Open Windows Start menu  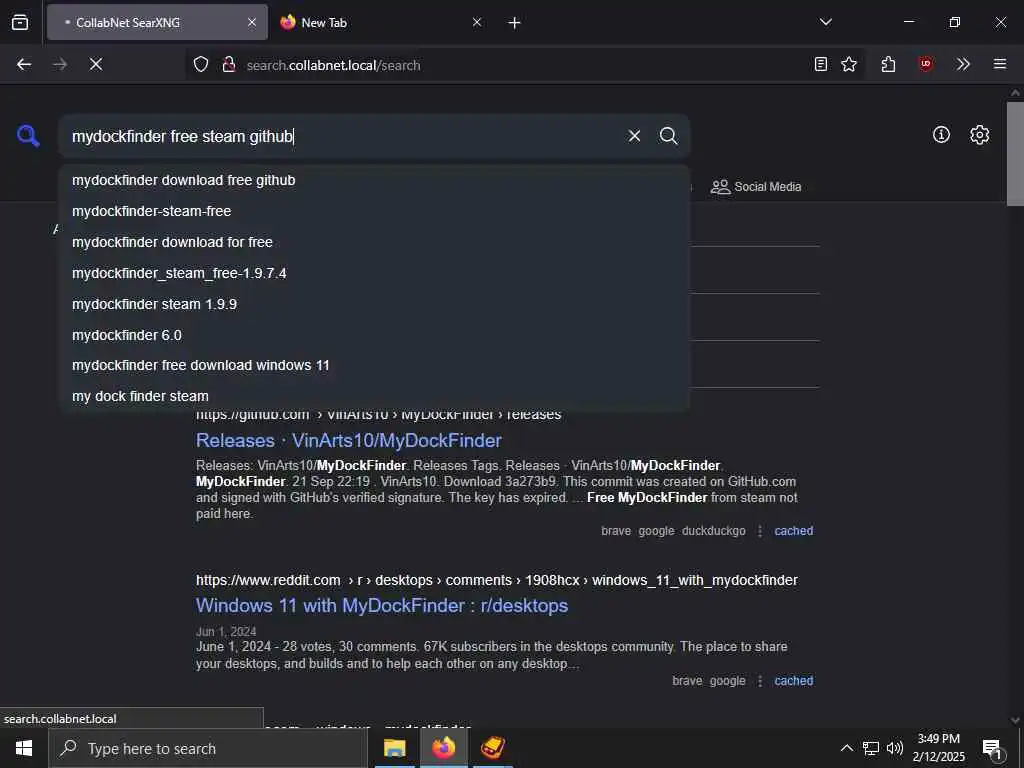pos(24,748)
